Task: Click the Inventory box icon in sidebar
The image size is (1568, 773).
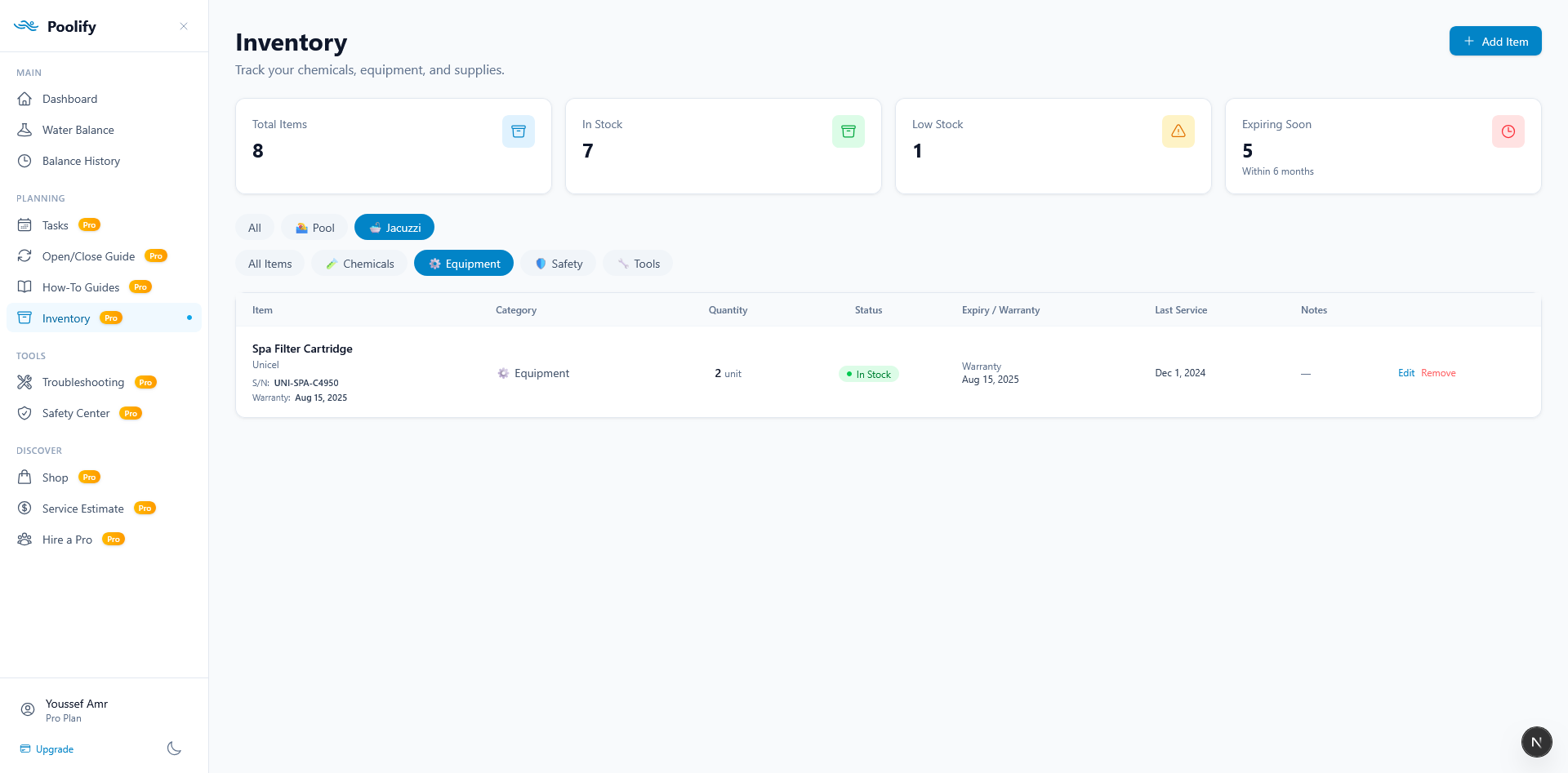Action: (24, 318)
